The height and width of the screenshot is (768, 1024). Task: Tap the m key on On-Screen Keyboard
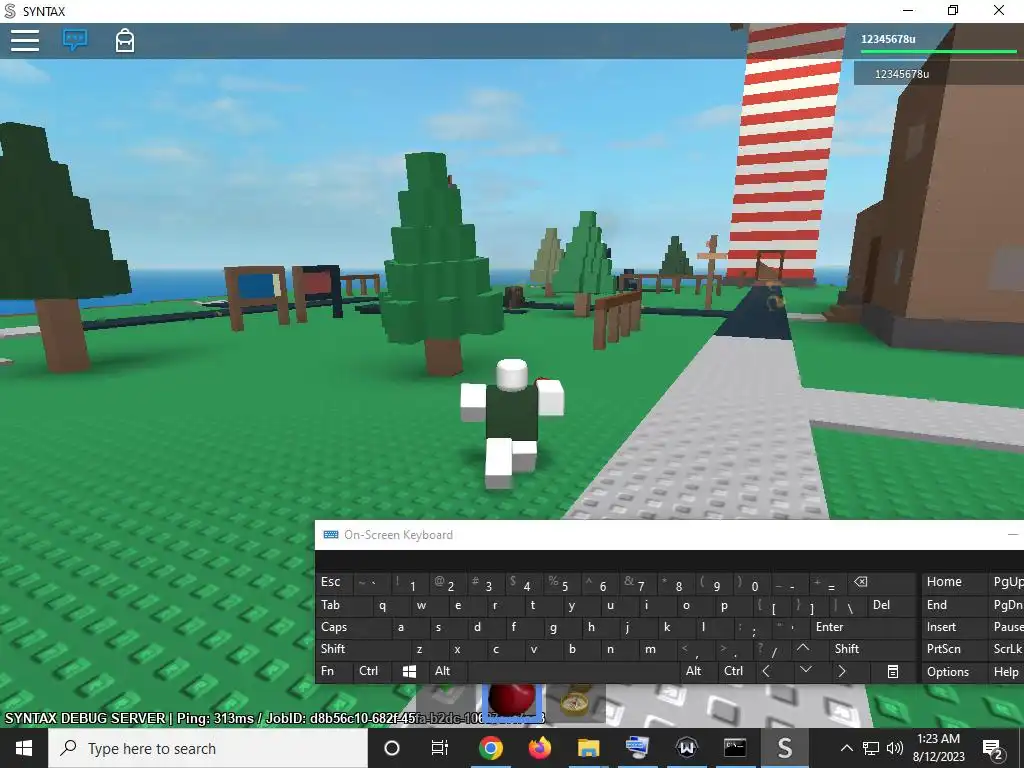pyautogui.click(x=657, y=650)
